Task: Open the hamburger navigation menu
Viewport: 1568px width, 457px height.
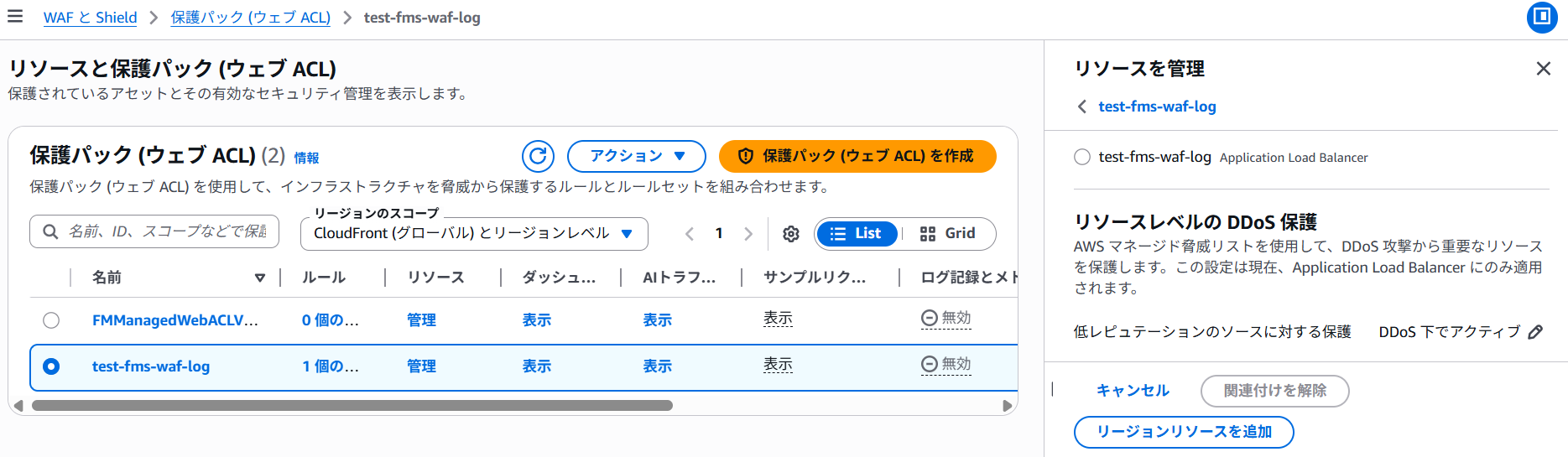Action: pos(15,17)
